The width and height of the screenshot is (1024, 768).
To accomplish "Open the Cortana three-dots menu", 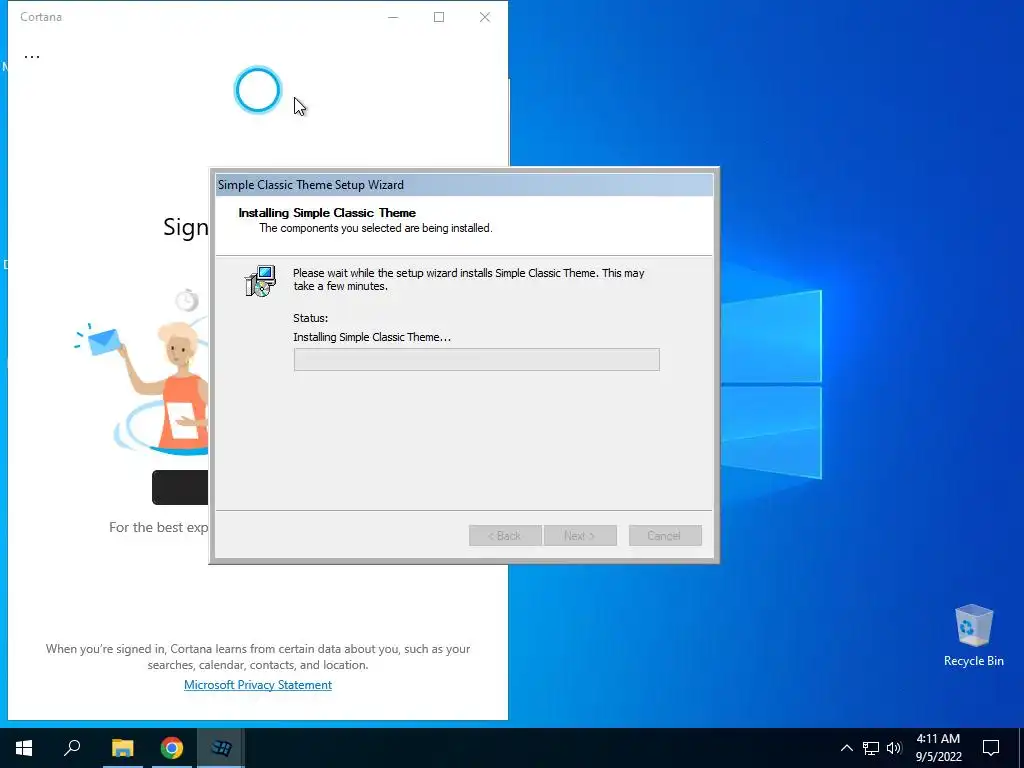I will [x=31, y=57].
